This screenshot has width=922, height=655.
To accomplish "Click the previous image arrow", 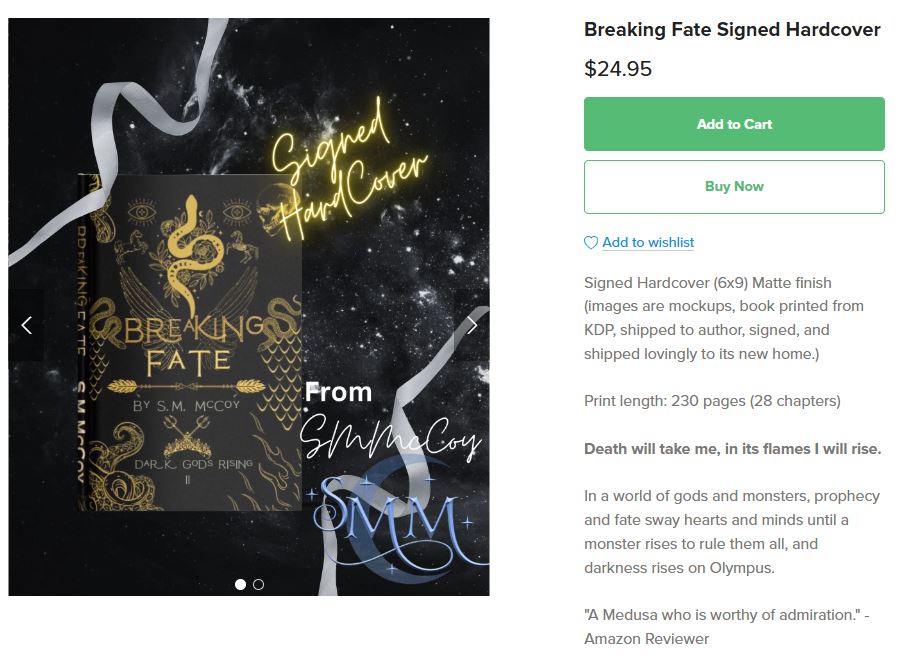I will pos(26,325).
